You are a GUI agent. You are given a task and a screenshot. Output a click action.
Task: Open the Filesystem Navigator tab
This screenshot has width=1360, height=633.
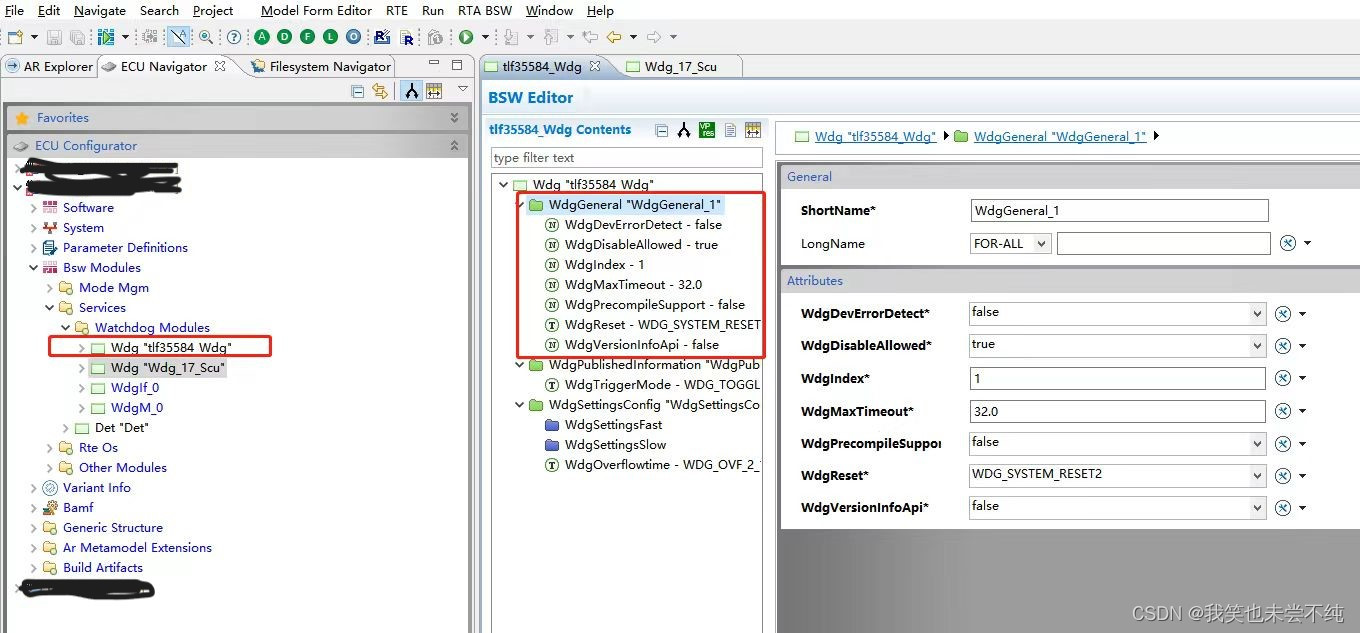[x=328, y=66]
